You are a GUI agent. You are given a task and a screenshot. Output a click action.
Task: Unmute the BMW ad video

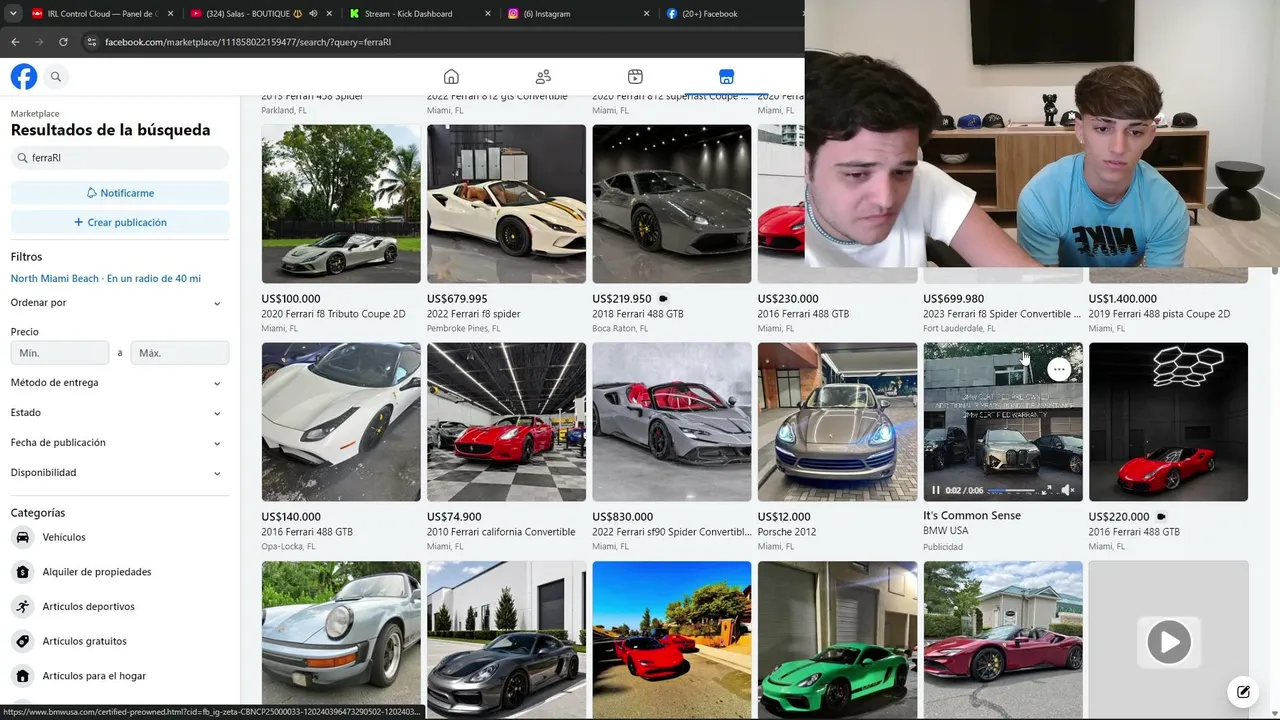pyautogui.click(x=1067, y=490)
